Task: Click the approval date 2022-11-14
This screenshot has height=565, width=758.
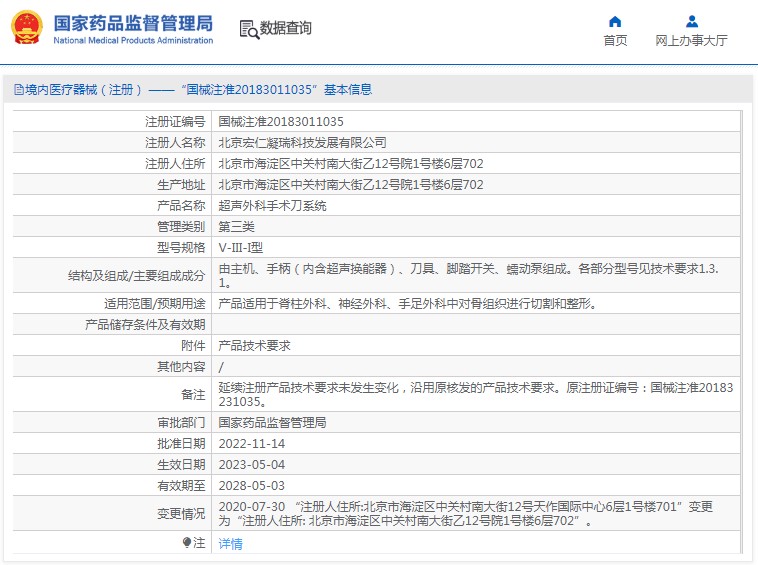Action: (252, 443)
